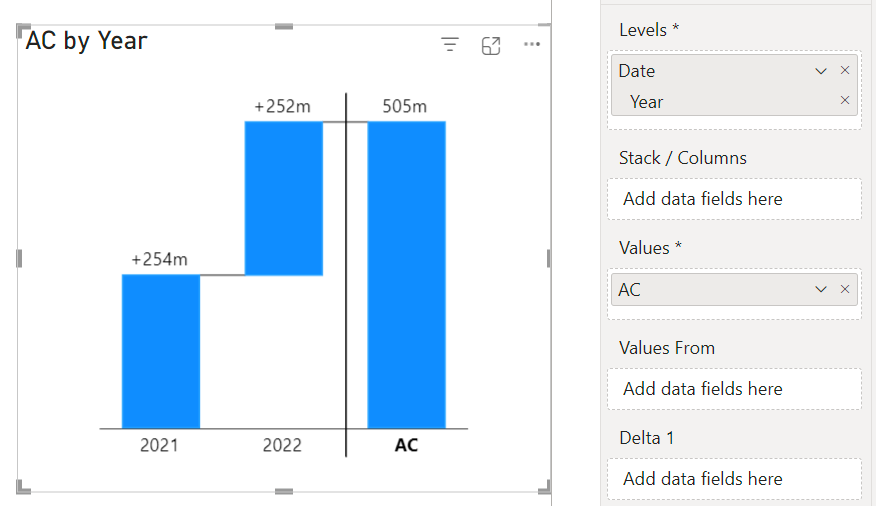Open the visual filter icon

[x=450, y=45]
